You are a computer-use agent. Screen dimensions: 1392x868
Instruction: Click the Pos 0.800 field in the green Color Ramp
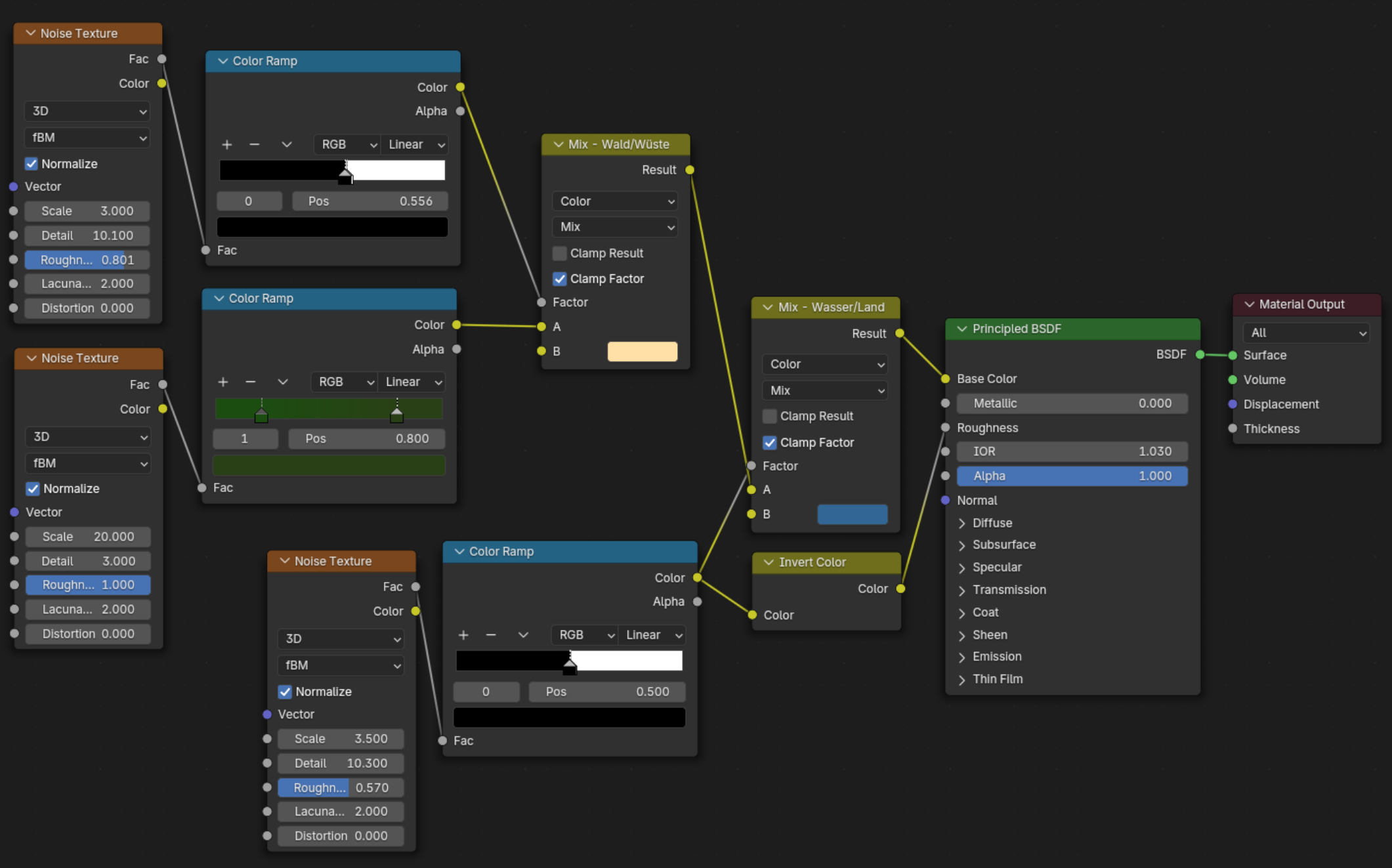pos(366,439)
